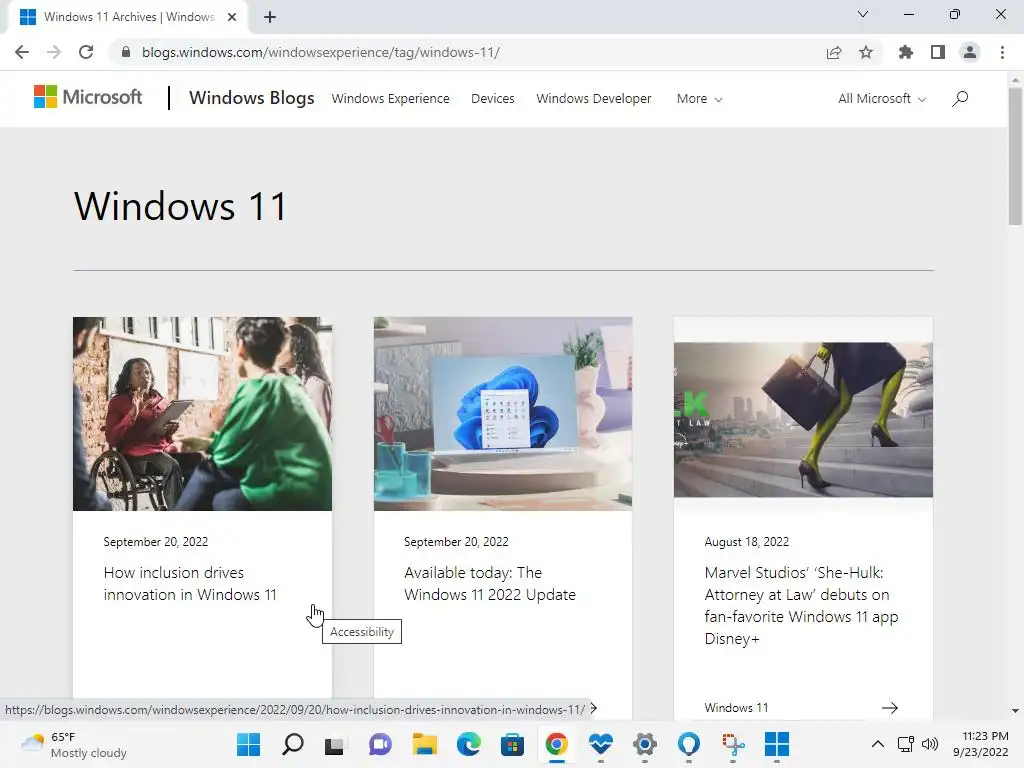This screenshot has width=1024, height=768.
Task: Bookmark this page with the star
Action: pos(866,52)
